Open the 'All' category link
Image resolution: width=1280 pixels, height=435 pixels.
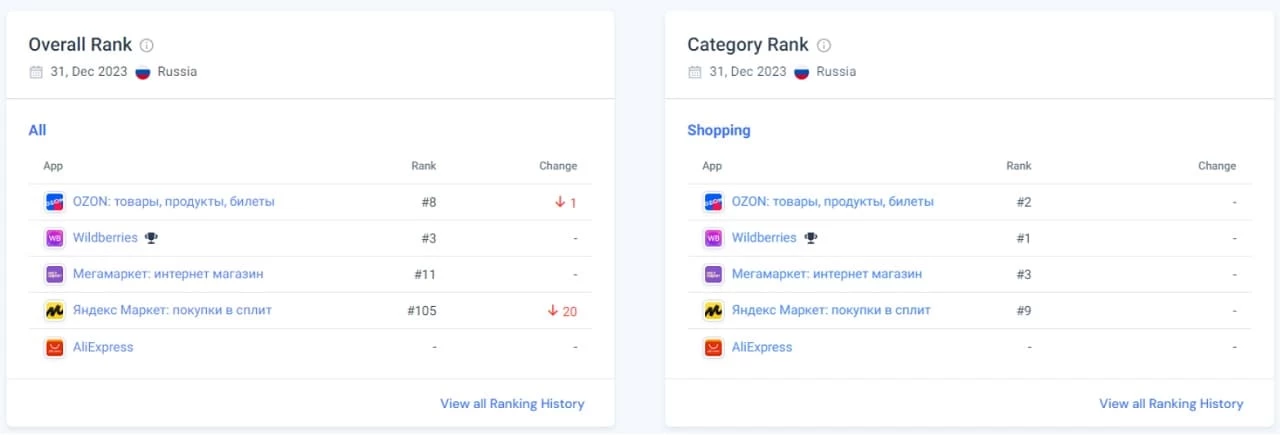pyautogui.click(x=37, y=130)
